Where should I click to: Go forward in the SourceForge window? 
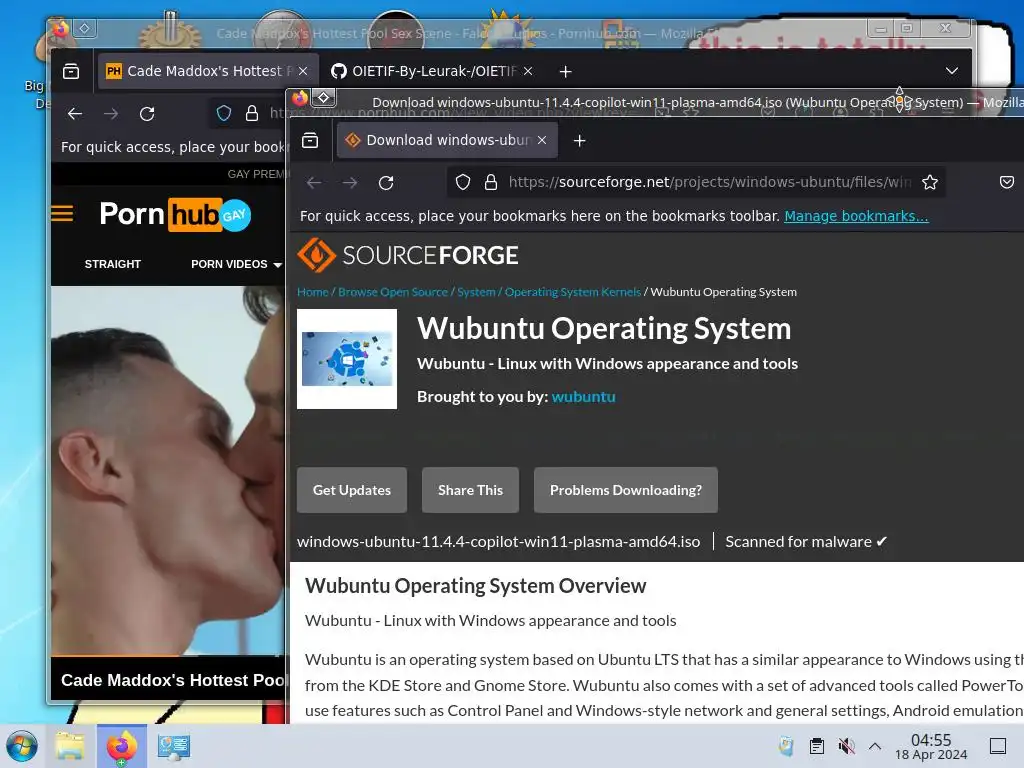pyautogui.click(x=350, y=183)
